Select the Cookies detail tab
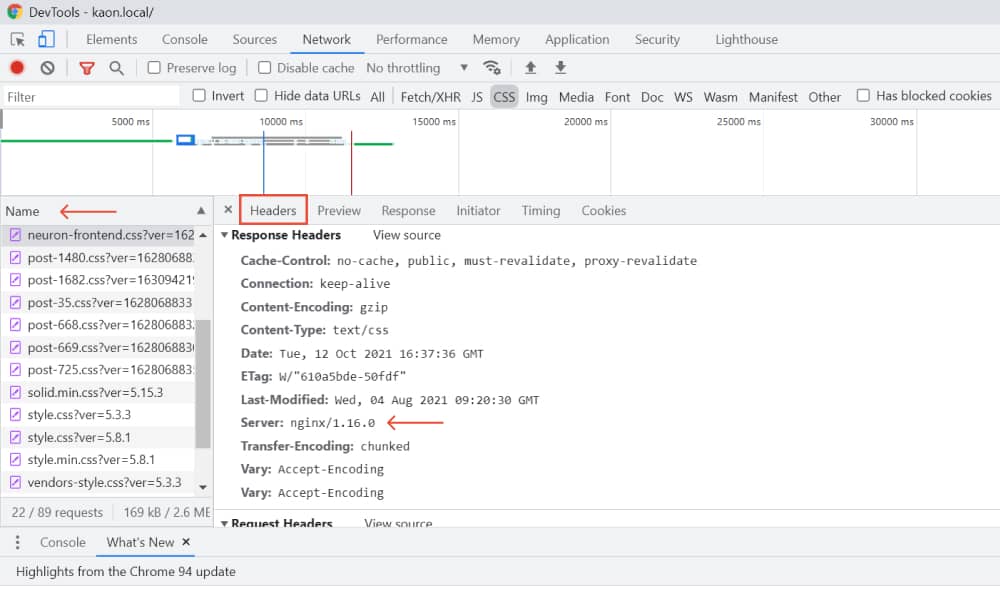The height and width of the screenshot is (600, 1000). tap(603, 210)
